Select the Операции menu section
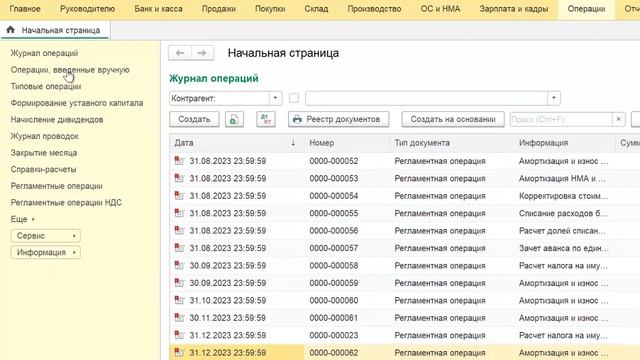This screenshot has width=640, height=360. [x=586, y=9]
